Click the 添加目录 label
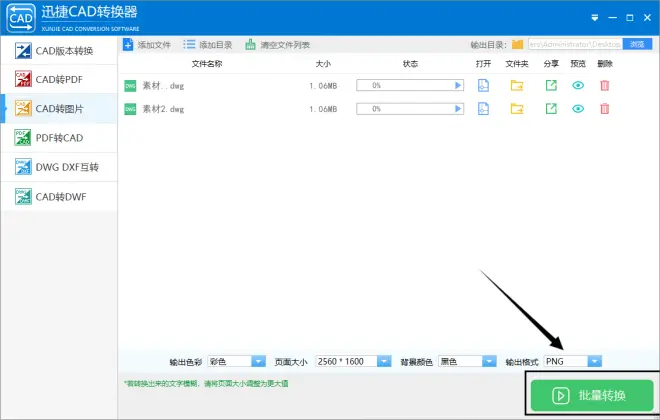The width and height of the screenshot is (660, 420). (x=216, y=45)
